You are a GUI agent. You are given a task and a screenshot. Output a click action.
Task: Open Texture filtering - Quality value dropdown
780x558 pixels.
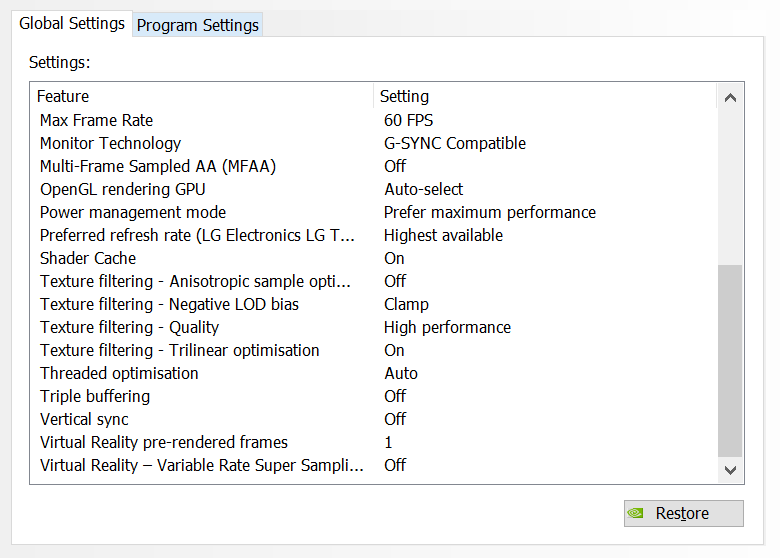[447, 327]
